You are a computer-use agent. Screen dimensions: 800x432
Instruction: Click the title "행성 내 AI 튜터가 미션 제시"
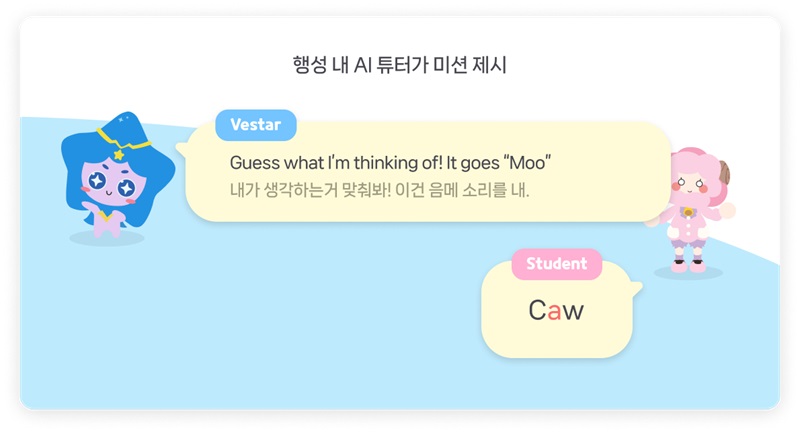click(x=400, y=66)
